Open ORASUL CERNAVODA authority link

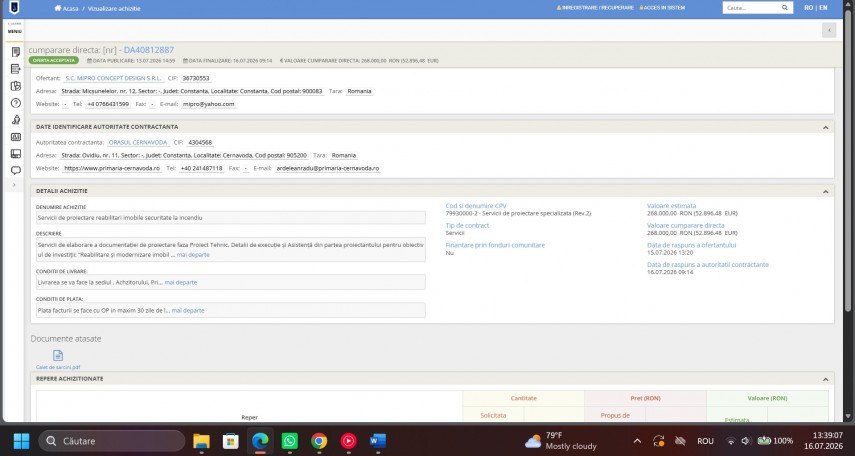pyautogui.click(x=138, y=142)
